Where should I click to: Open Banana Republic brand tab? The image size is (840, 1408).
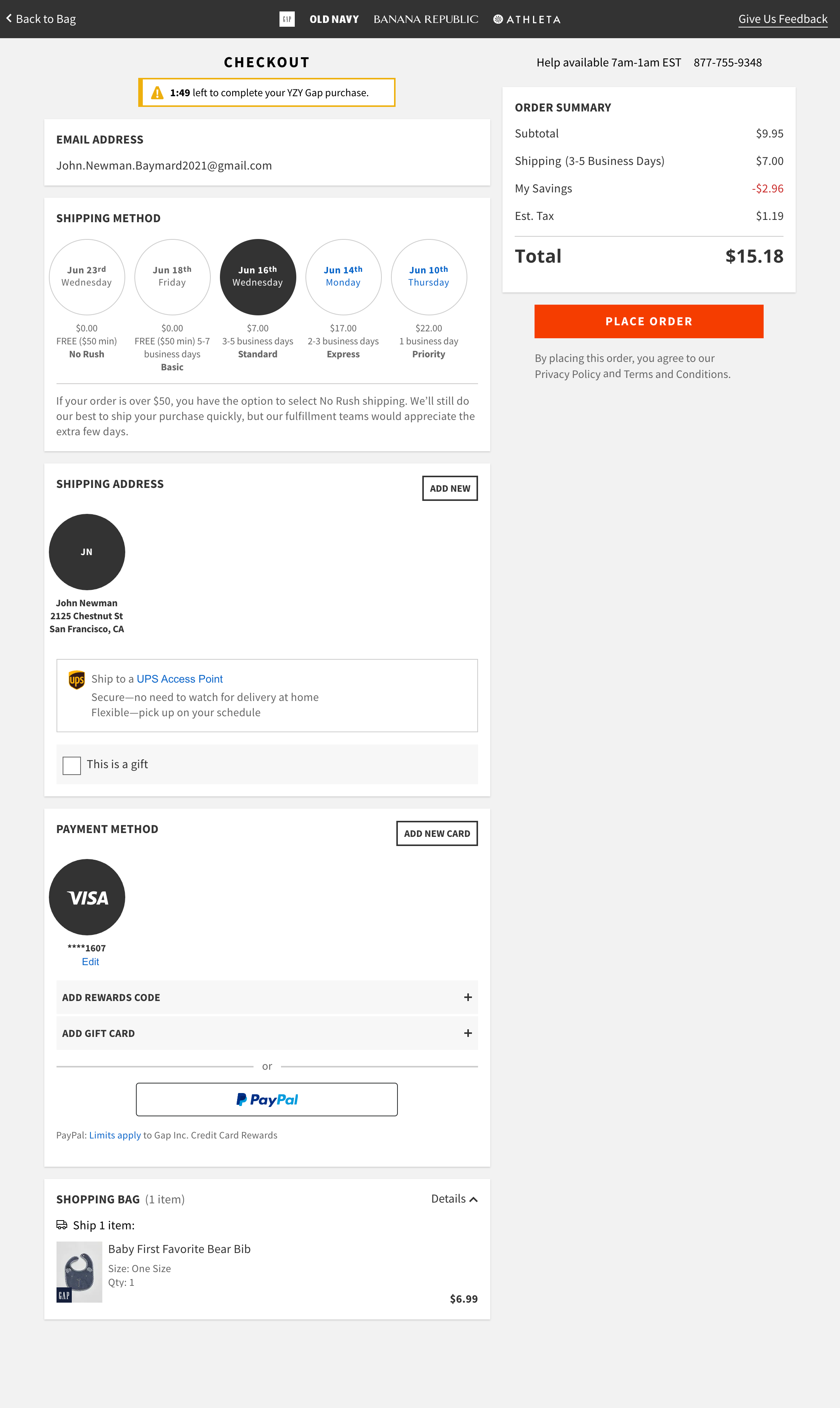coord(426,19)
